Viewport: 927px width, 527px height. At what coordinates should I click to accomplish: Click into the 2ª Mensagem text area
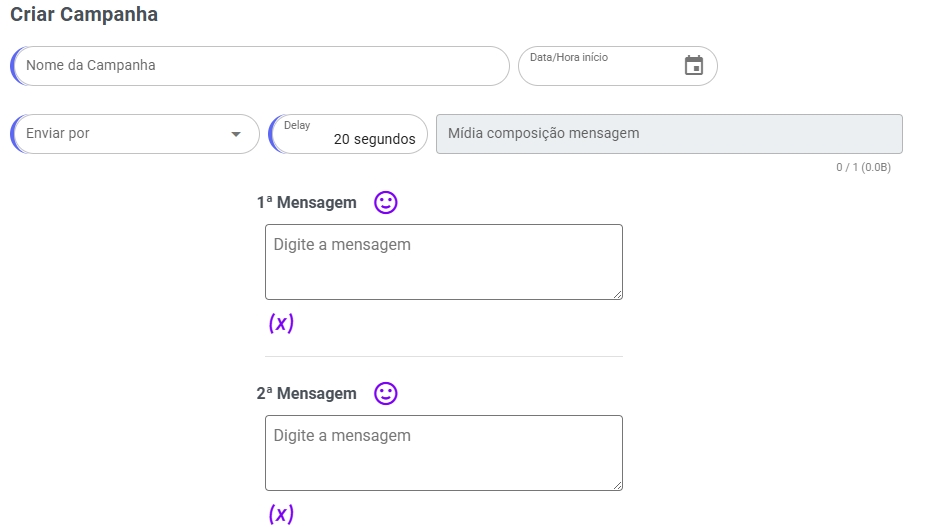point(443,453)
